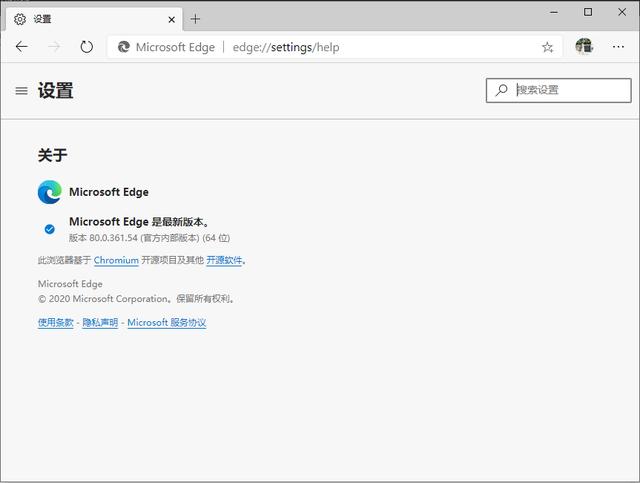Open the 使用条款 link
This screenshot has width=640, height=483.
pos(56,323)
